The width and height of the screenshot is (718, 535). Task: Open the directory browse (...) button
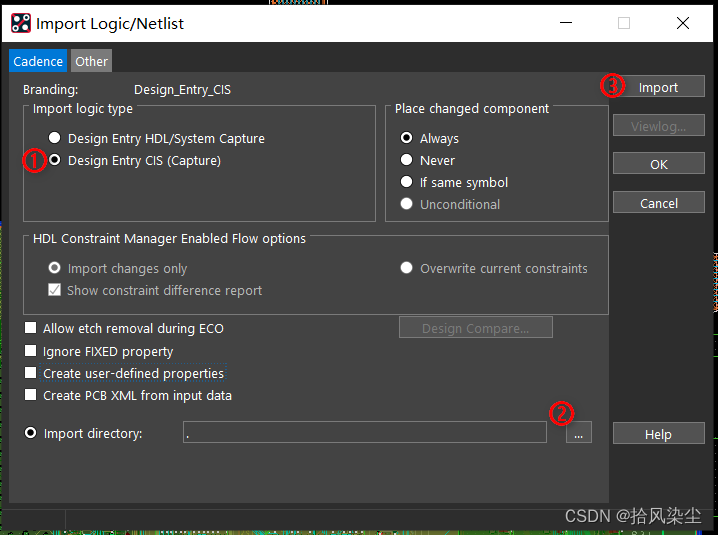(x=579, y=432)
